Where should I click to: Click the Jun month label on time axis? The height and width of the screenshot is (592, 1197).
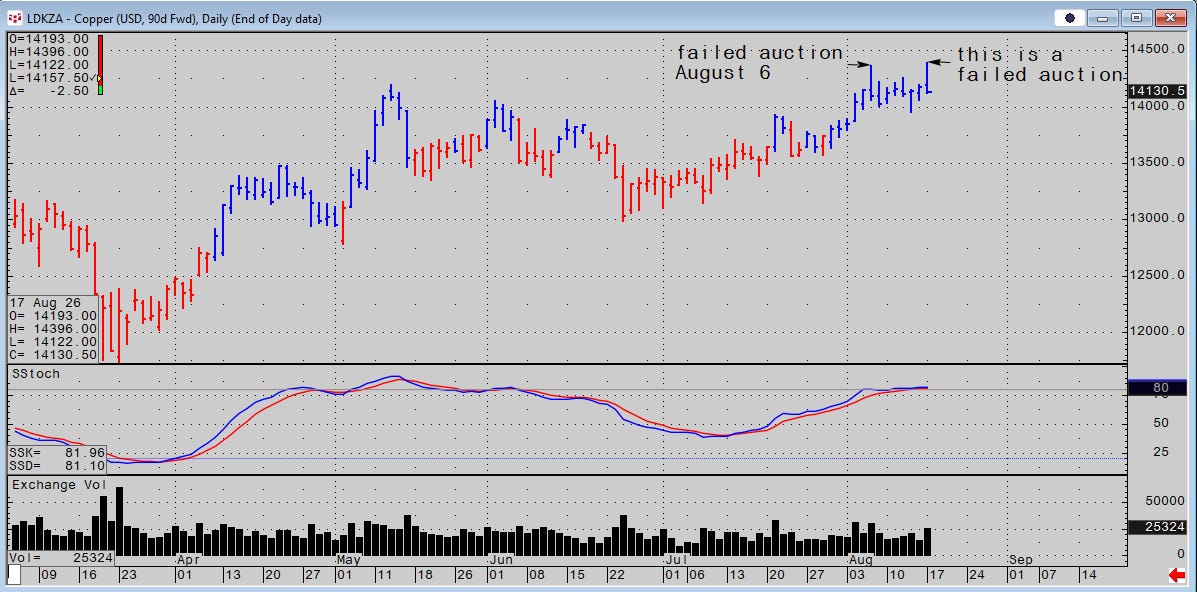(501, 560)
